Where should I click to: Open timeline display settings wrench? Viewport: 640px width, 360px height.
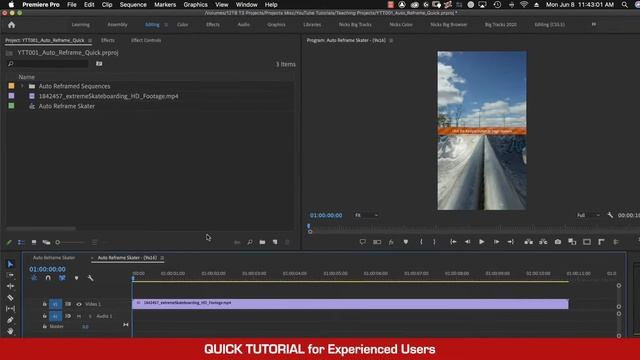tap(91, 278)
